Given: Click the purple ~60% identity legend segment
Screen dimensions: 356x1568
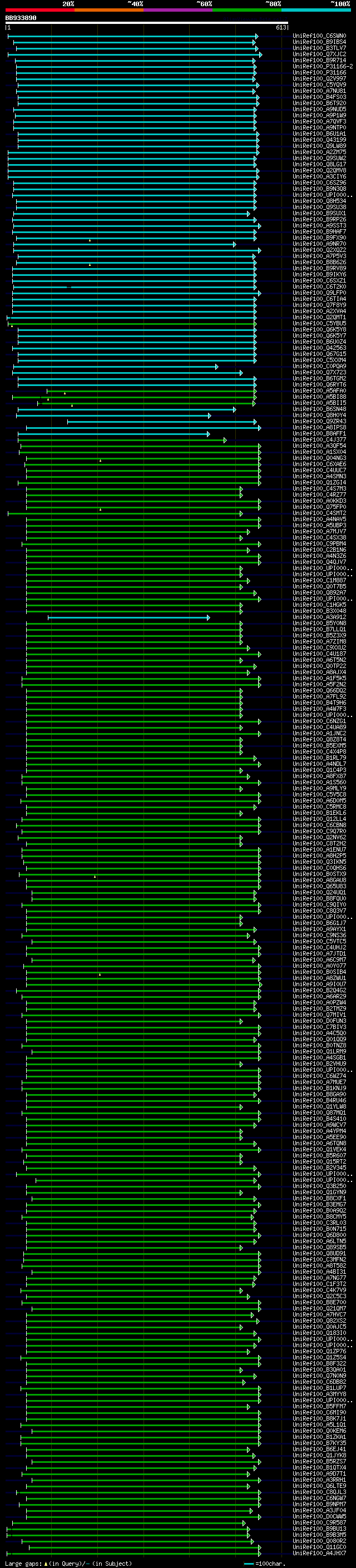Looking at the screenshot, I should coord(177,10).
